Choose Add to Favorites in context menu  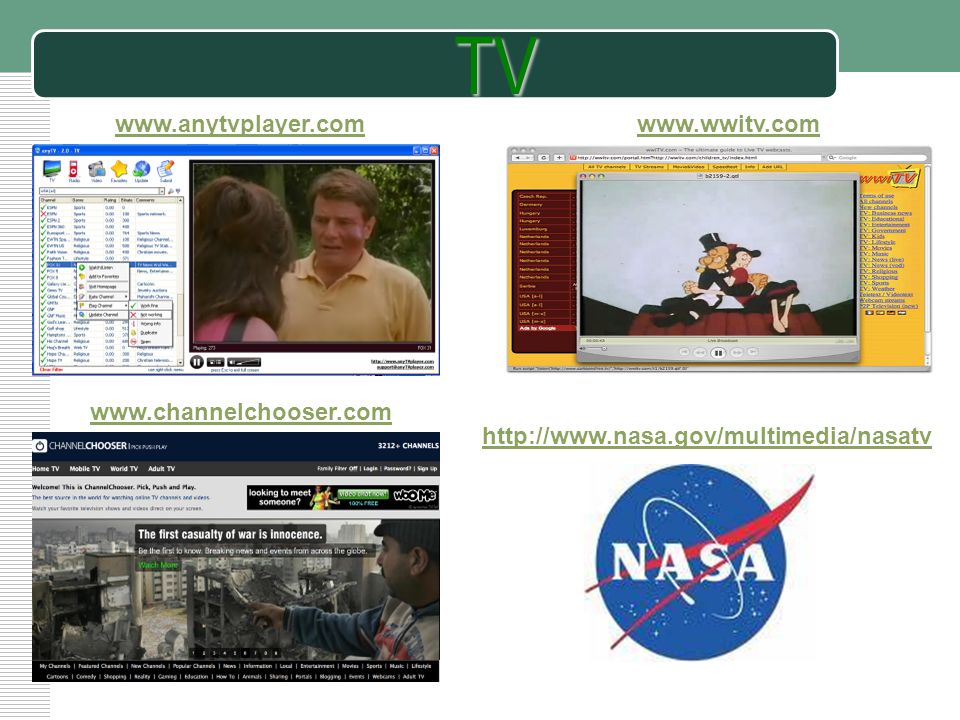(x=103, y=277)
